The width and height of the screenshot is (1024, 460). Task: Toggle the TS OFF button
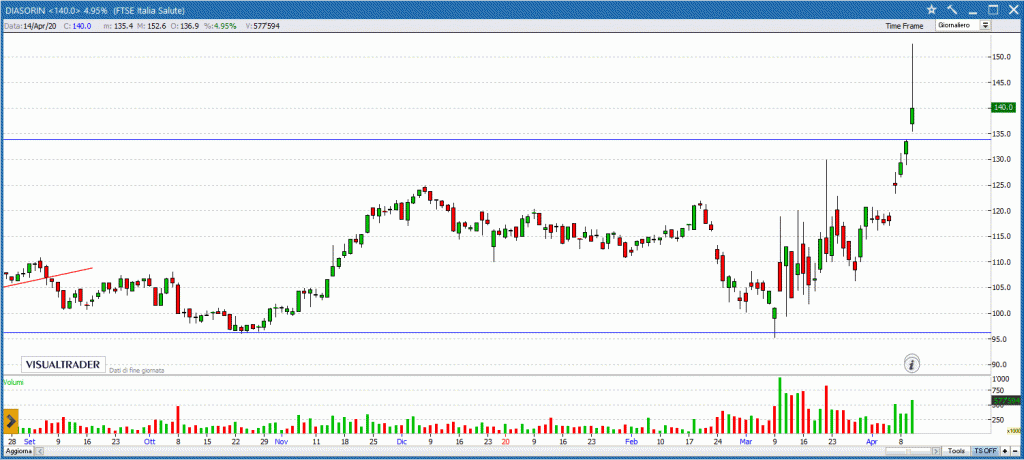click(x=985, y=451)
